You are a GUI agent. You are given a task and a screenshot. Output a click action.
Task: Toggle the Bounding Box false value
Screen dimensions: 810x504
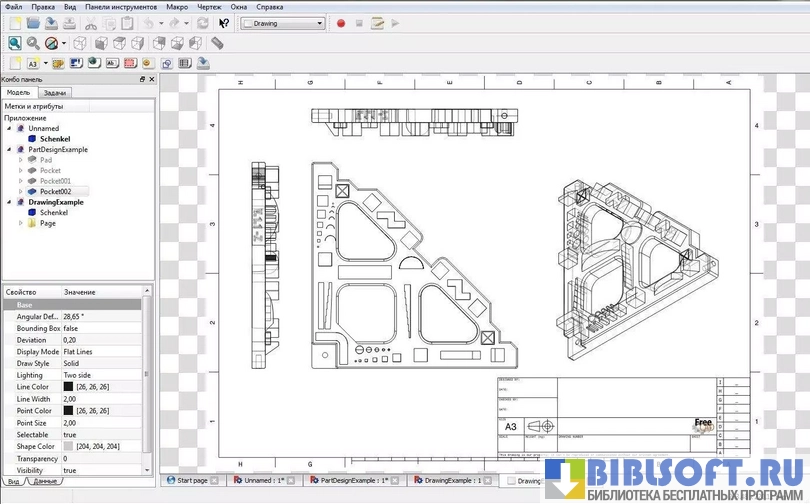pos(71,328)
